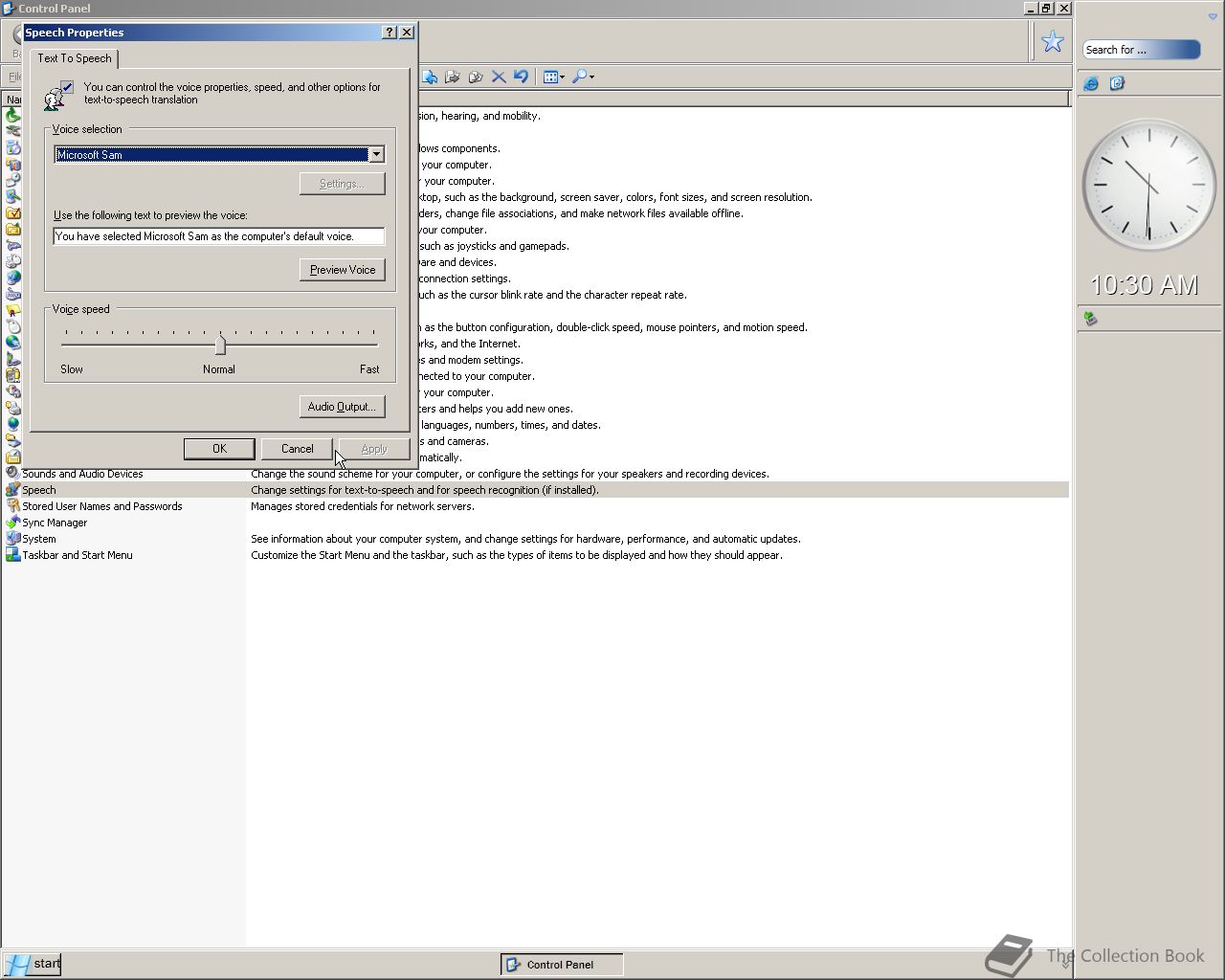1225x980 pixels.
Task: Click in the voice preview text field
Action: 219,236
